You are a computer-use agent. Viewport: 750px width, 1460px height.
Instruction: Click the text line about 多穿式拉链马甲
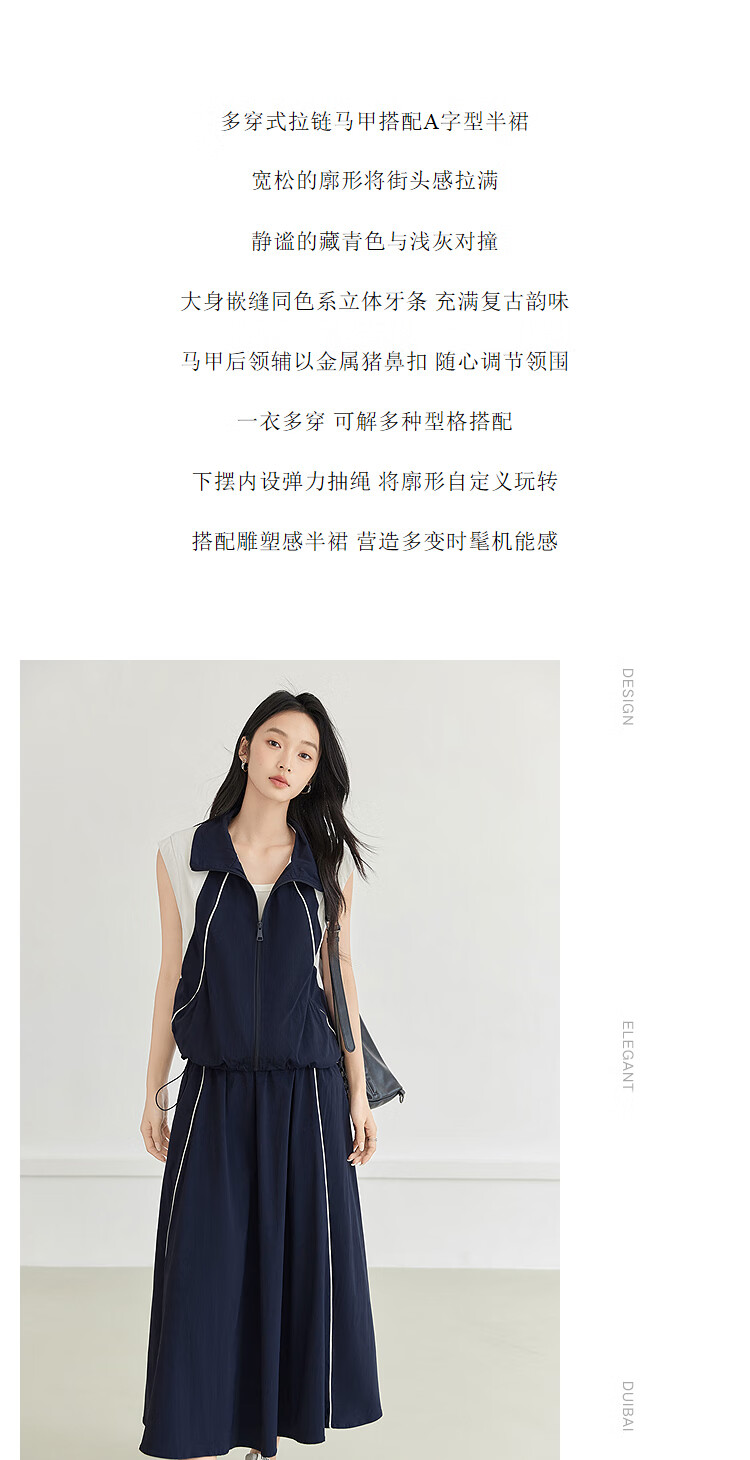click(x=375, y=122)
